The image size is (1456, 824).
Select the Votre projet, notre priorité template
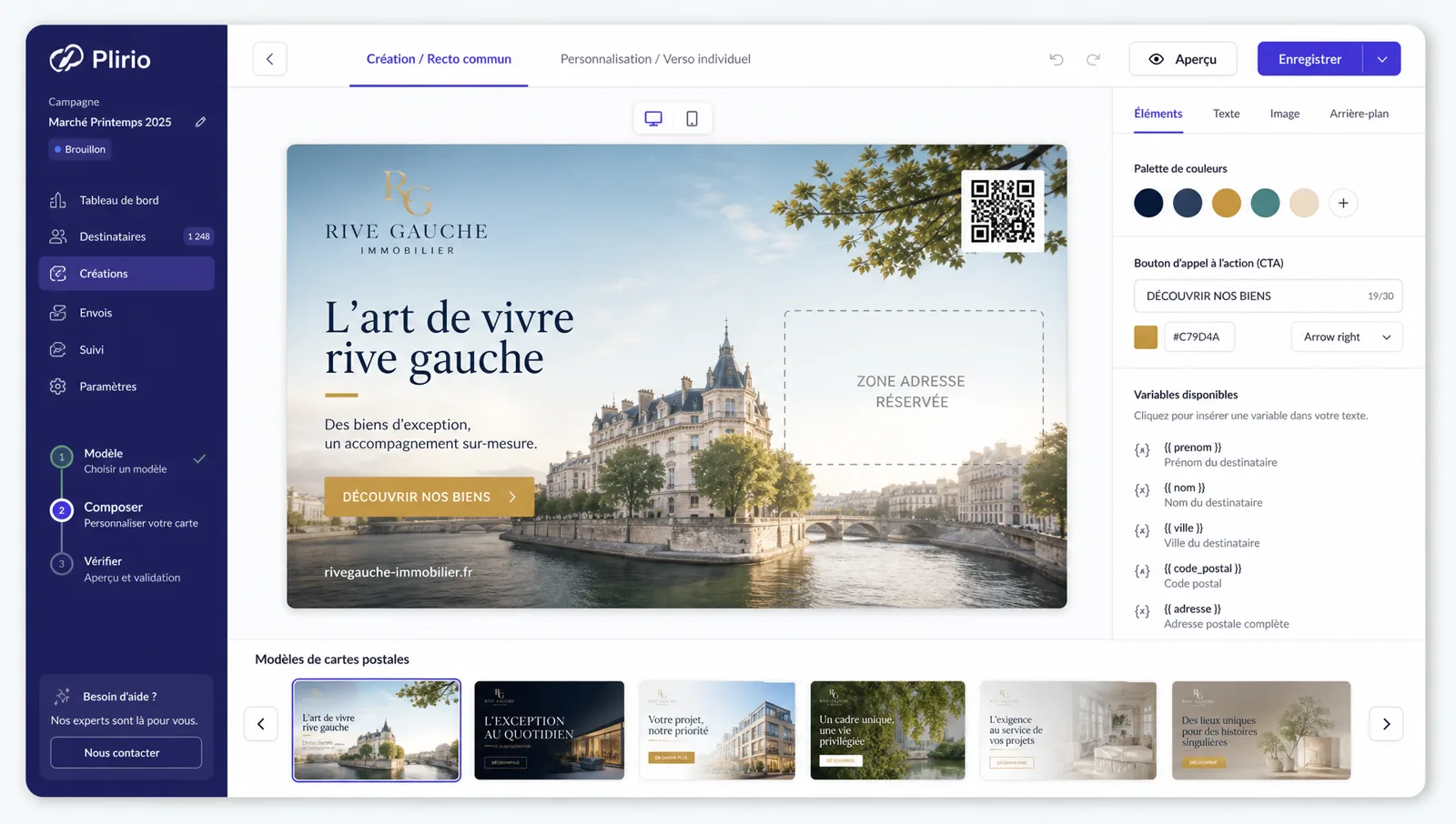(x=717, y=730)
